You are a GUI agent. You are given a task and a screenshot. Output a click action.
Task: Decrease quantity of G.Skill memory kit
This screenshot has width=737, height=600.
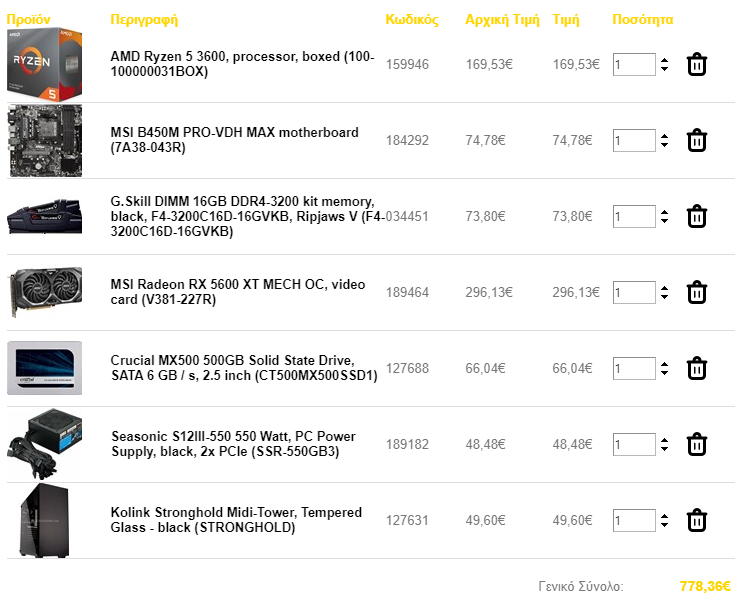pyautogui.click(x=664, y=221)
